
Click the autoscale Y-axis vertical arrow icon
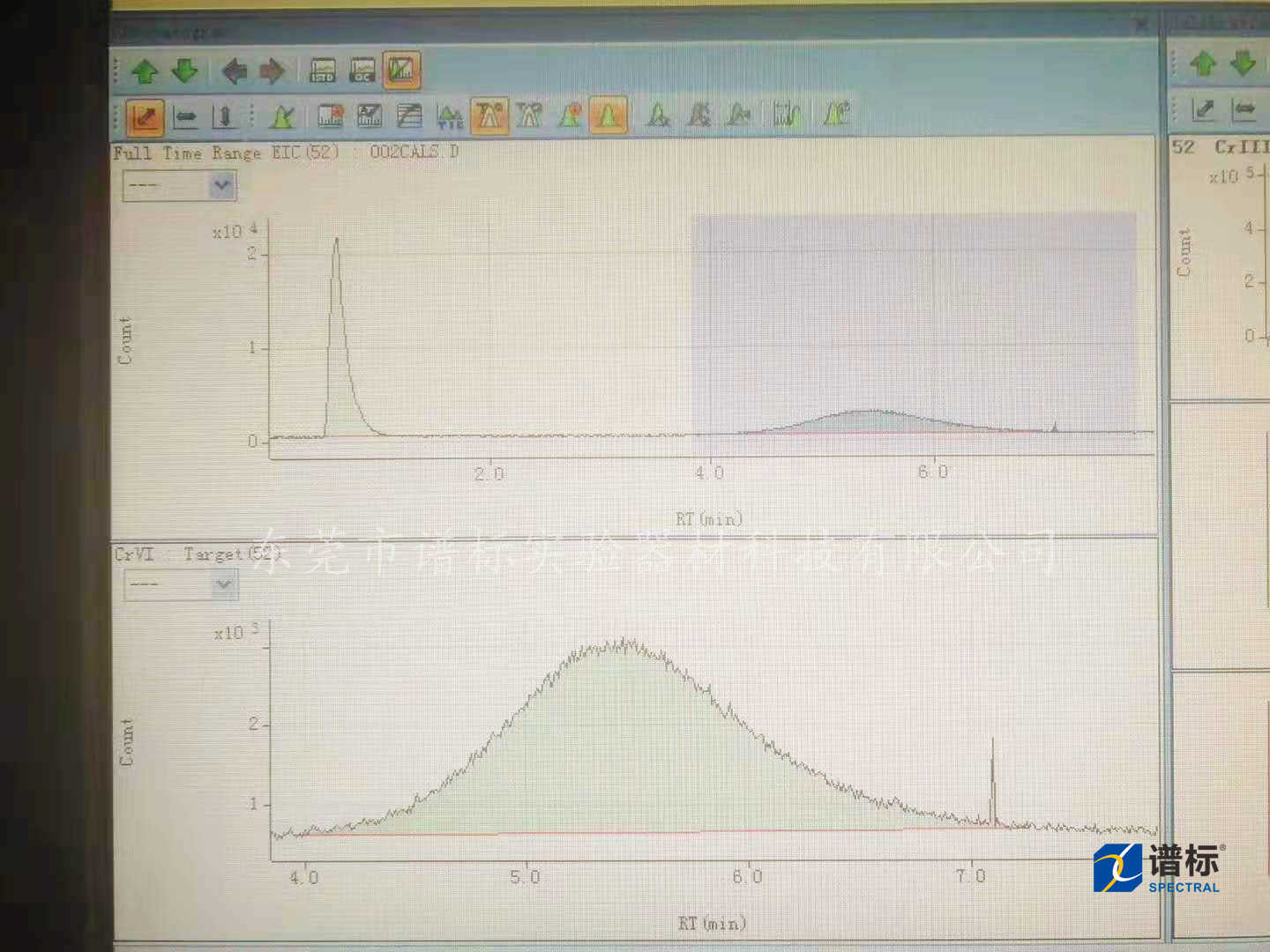click(x=224, y=115)
